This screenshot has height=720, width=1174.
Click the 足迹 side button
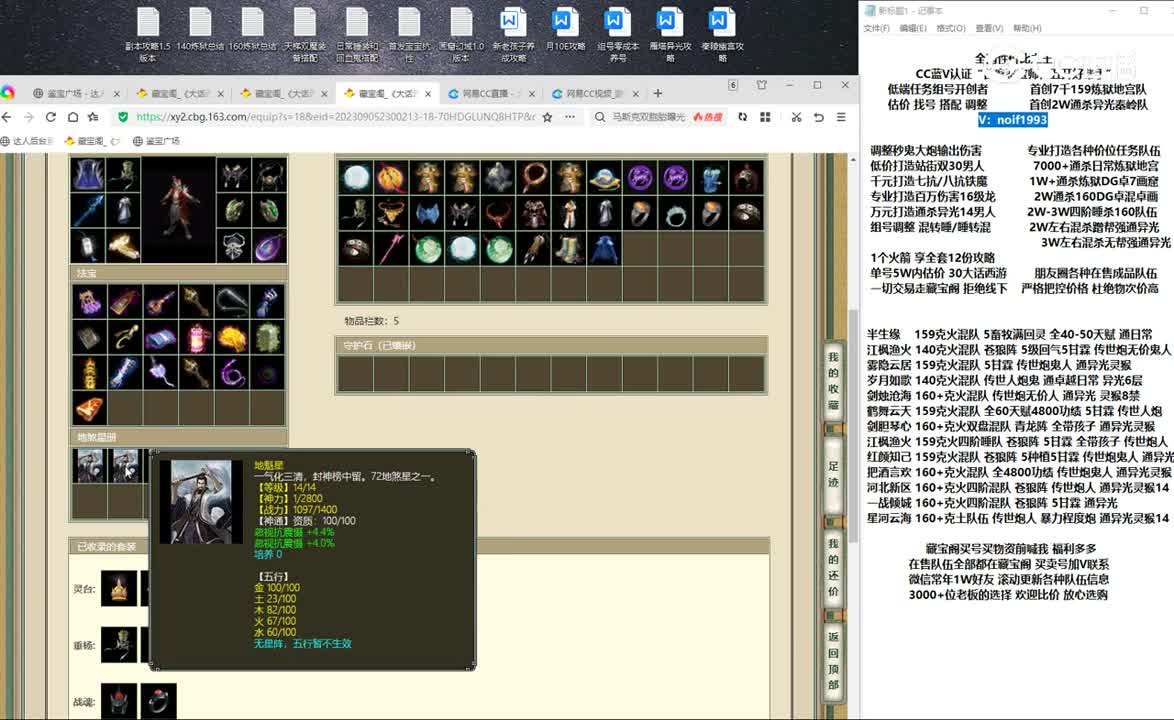pyautogui.click(x=833, y=474)
